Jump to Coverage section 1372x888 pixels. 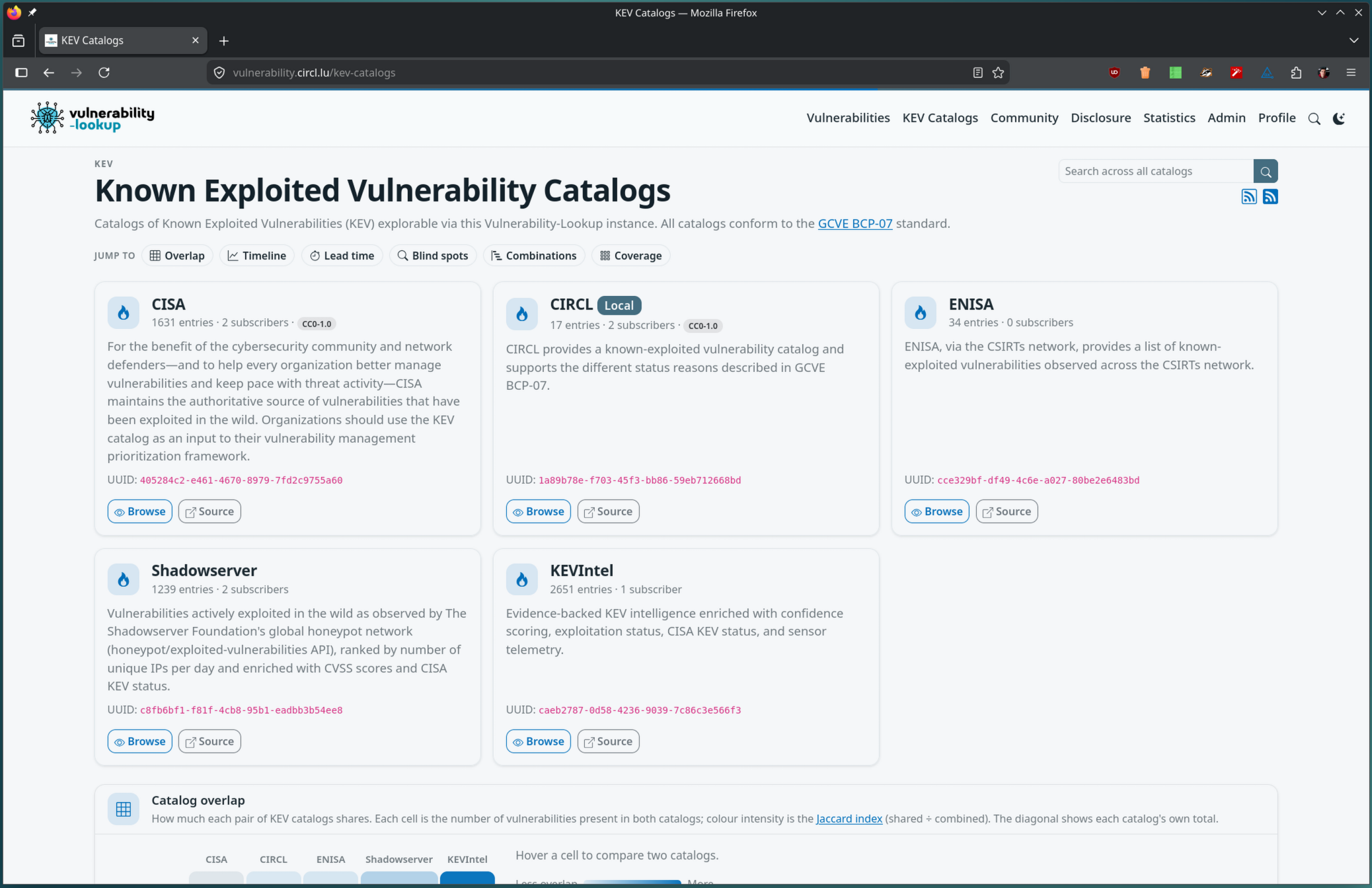click(631, 256)
